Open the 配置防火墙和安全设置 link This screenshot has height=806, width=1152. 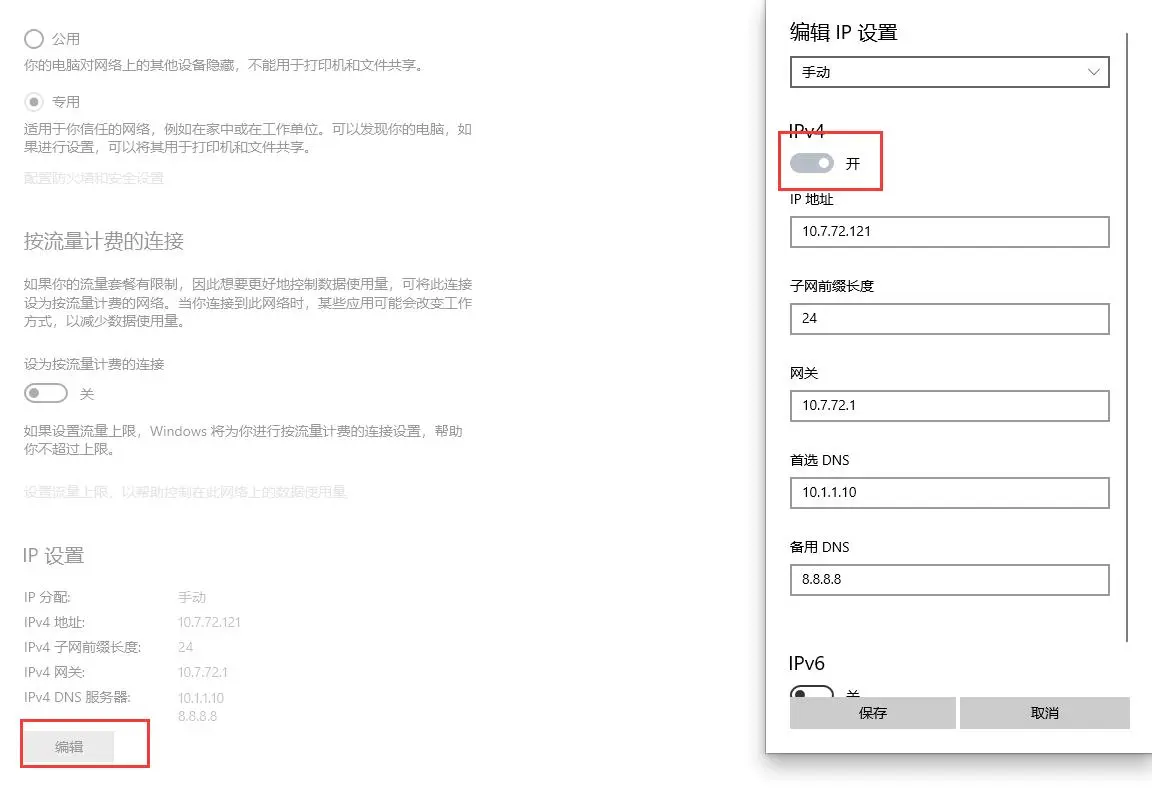click(93, 178)
